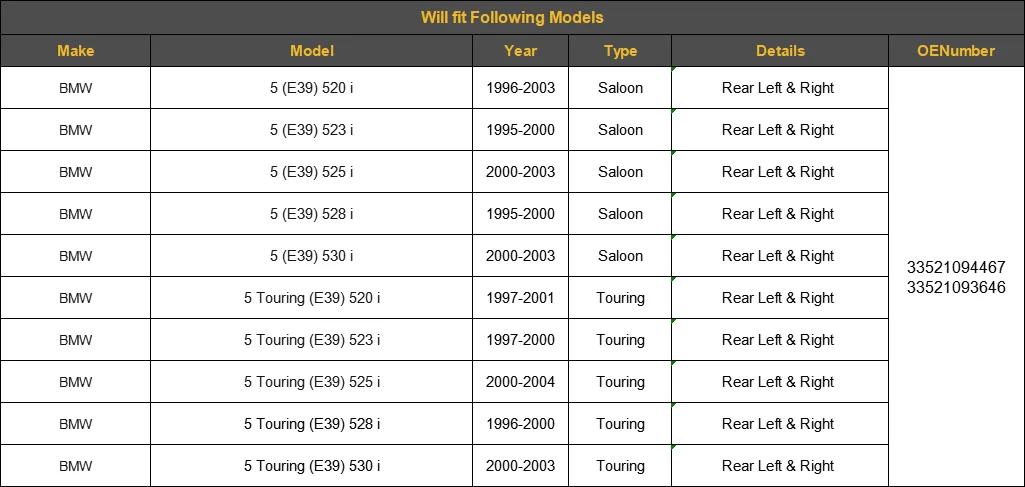Click the Type column header

tap(620, 51)
